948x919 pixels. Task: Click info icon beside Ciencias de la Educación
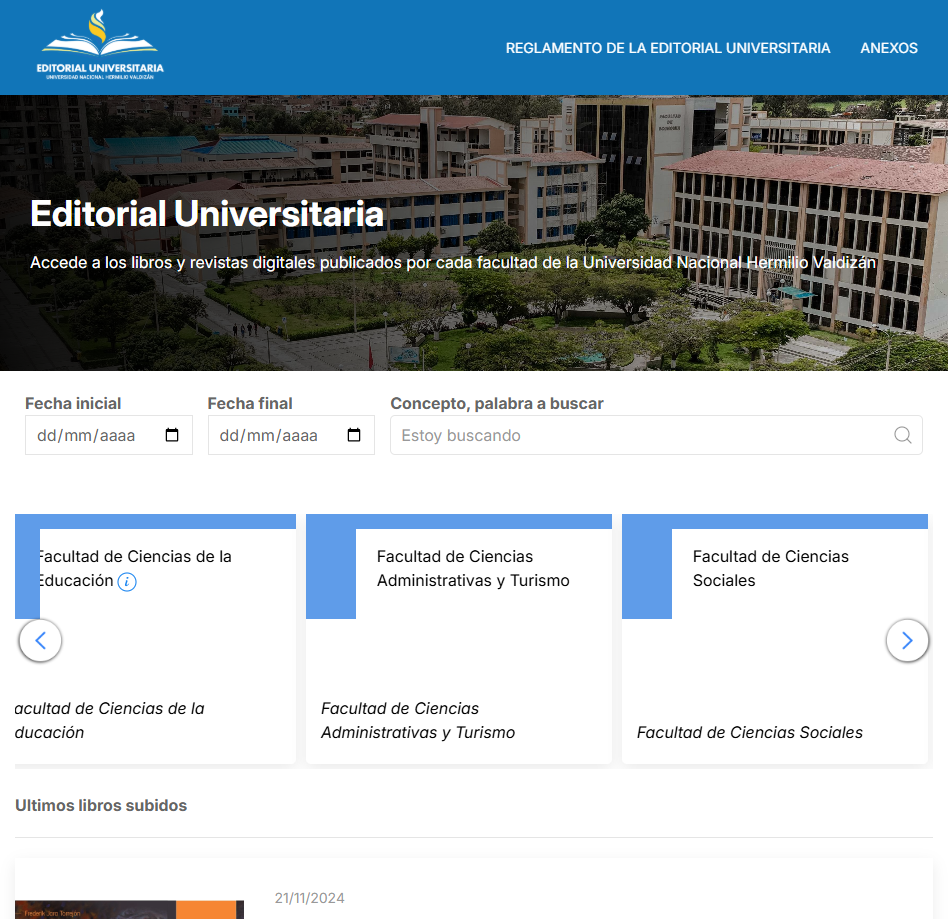coord(127,582)
